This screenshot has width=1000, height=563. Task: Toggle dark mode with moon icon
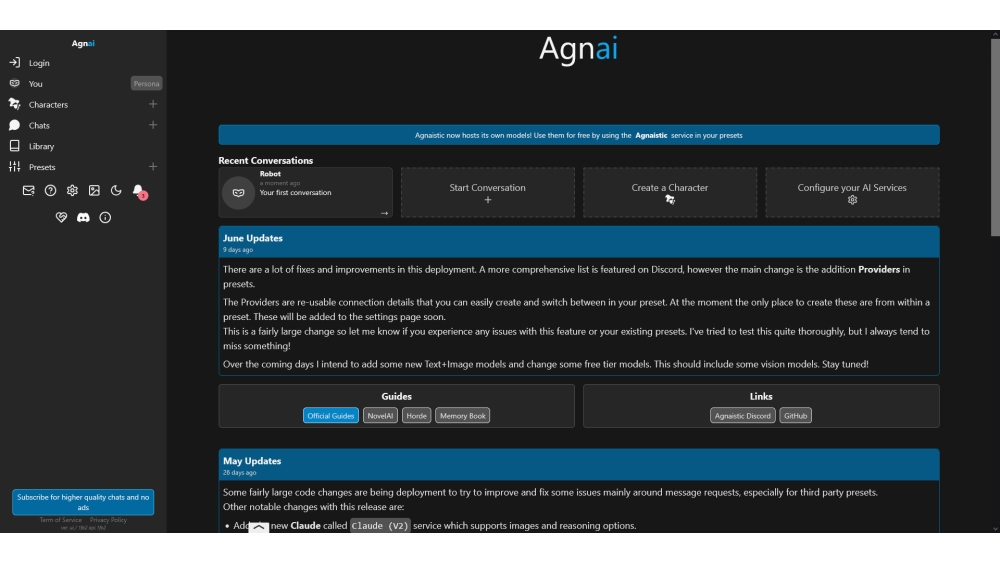[x=116, y=191]
